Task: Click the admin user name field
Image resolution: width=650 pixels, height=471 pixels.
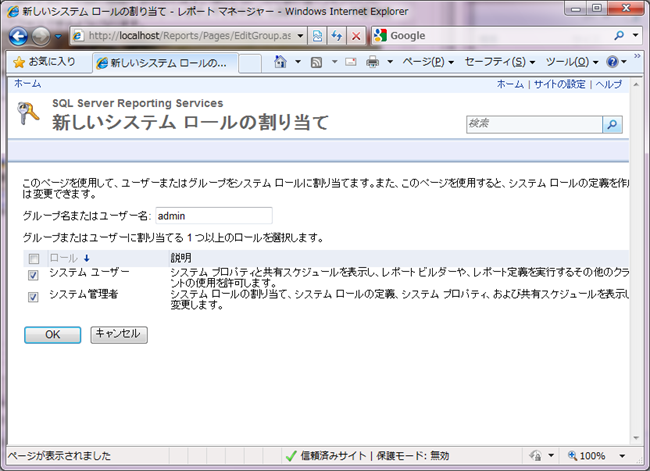Action: 214,216
